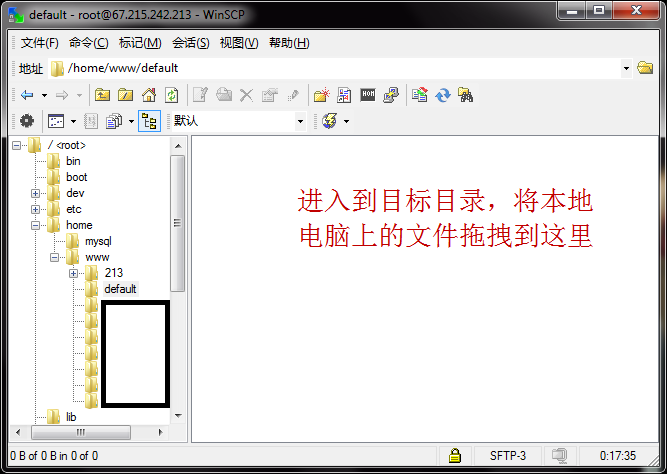Click the synchronize directories icon
667x474 pixels.
click(x=443, y=95)
